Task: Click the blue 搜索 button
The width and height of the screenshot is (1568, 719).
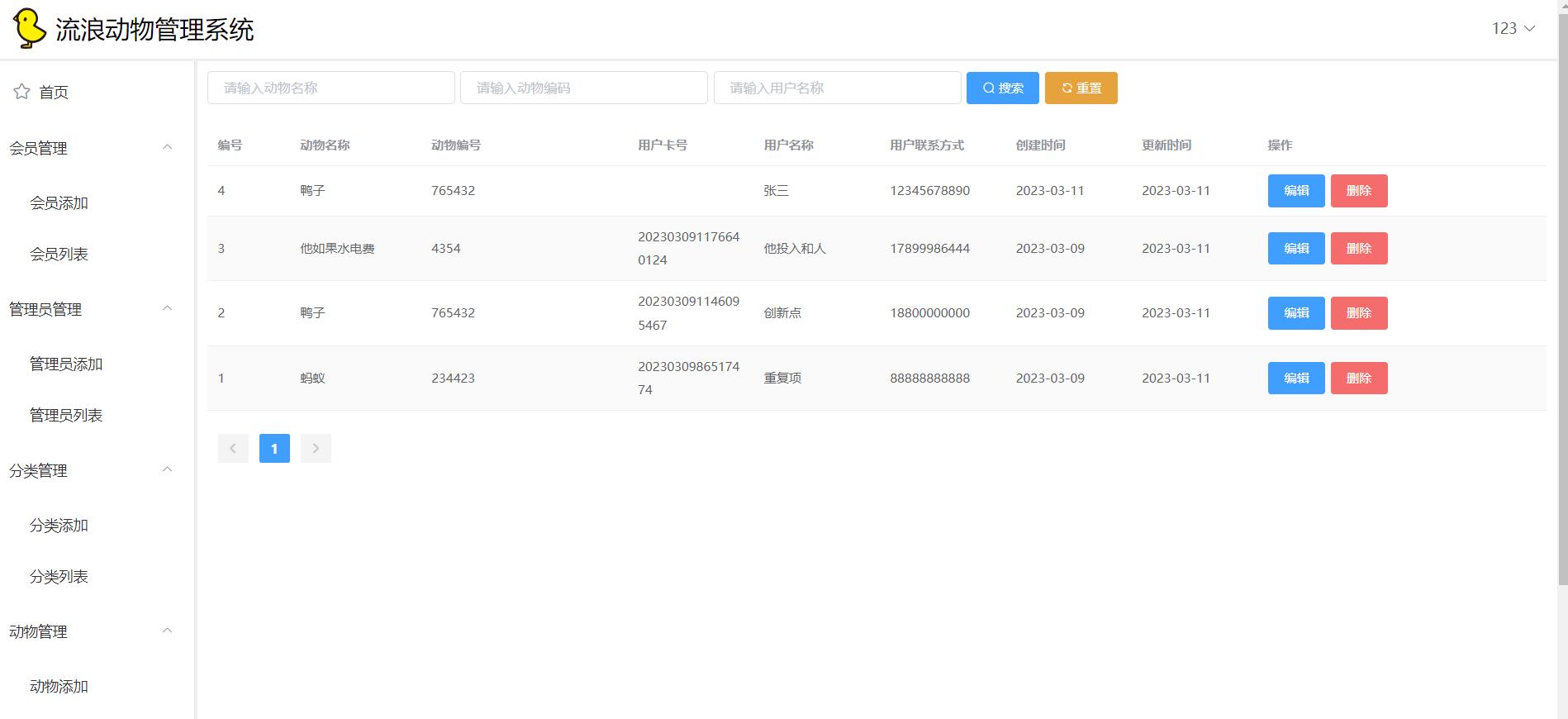Action: (x=1003, y=88)
